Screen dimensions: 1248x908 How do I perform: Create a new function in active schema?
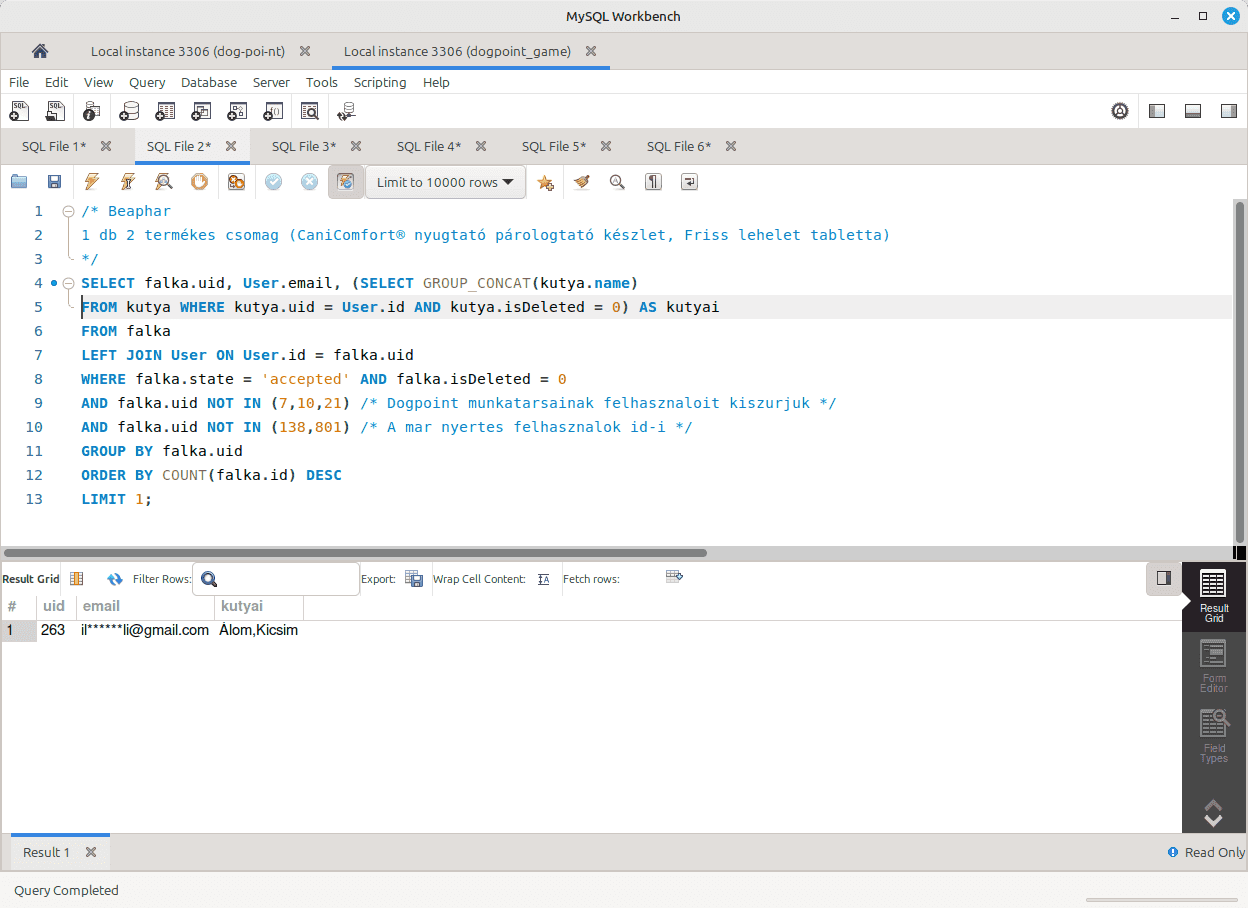(273, 111)
